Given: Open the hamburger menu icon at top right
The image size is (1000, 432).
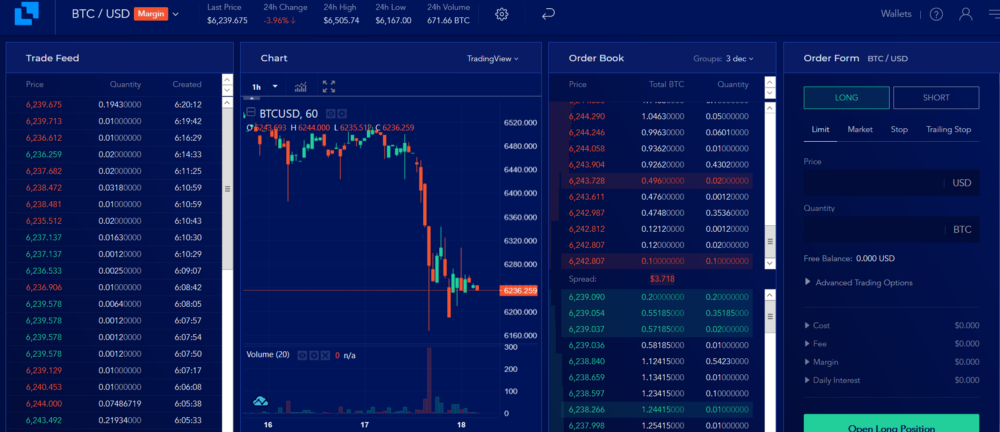Looking at the screenshot, I should (x=993, y=14).
